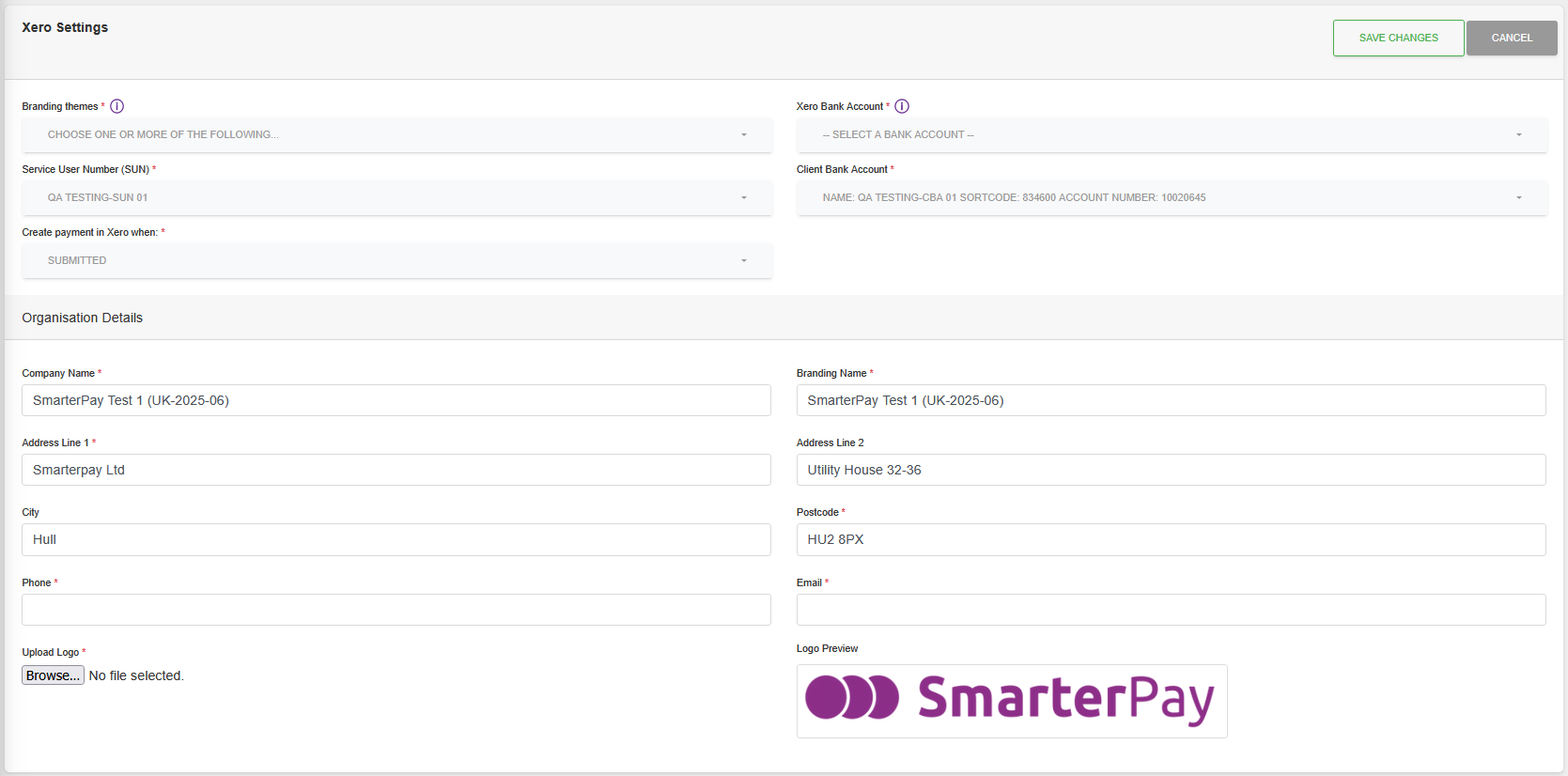Click the Organisation Details section header
Image resolution: width=1568 pixels, height=776 pixels.
(x=83, y=318)
